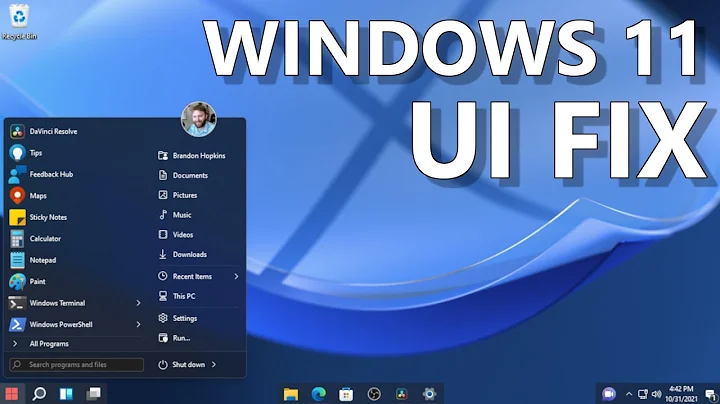Screen dimensions: 720x404
Task: Expand Windows Terminal jump list arrow
Action: pyautogui.click(x=138, y=303)
